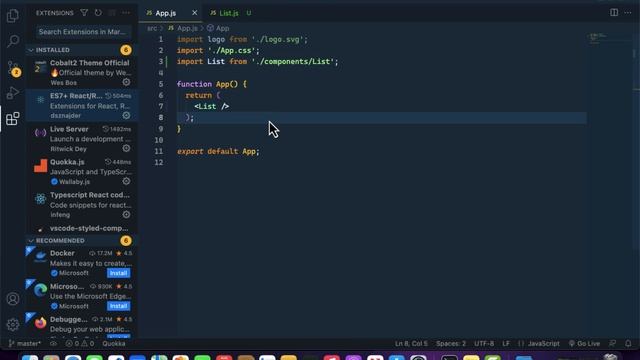Manage Live Server extension via its gear
Image resolution: width=640 pixels, height=360 pixels.
coord(127,148)
